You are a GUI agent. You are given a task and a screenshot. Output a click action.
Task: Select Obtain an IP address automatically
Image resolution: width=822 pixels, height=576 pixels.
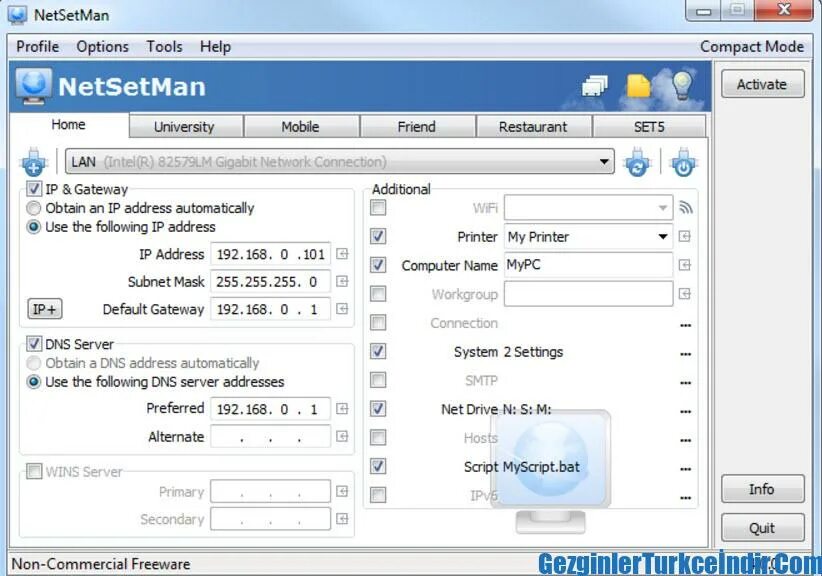[x=34, y=208]
